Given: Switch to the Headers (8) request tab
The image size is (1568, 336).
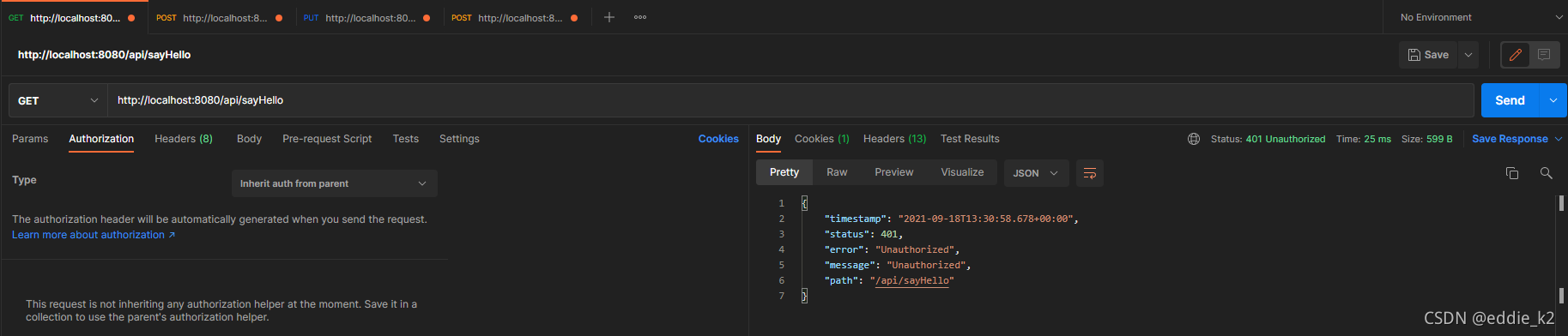Looking at the screenshot, I should point(184,139).
